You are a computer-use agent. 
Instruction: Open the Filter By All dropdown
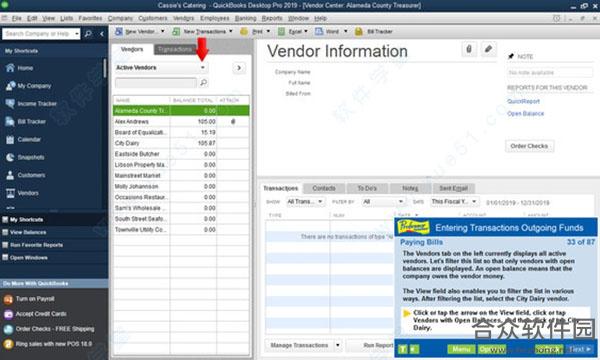tap(401, 201)
